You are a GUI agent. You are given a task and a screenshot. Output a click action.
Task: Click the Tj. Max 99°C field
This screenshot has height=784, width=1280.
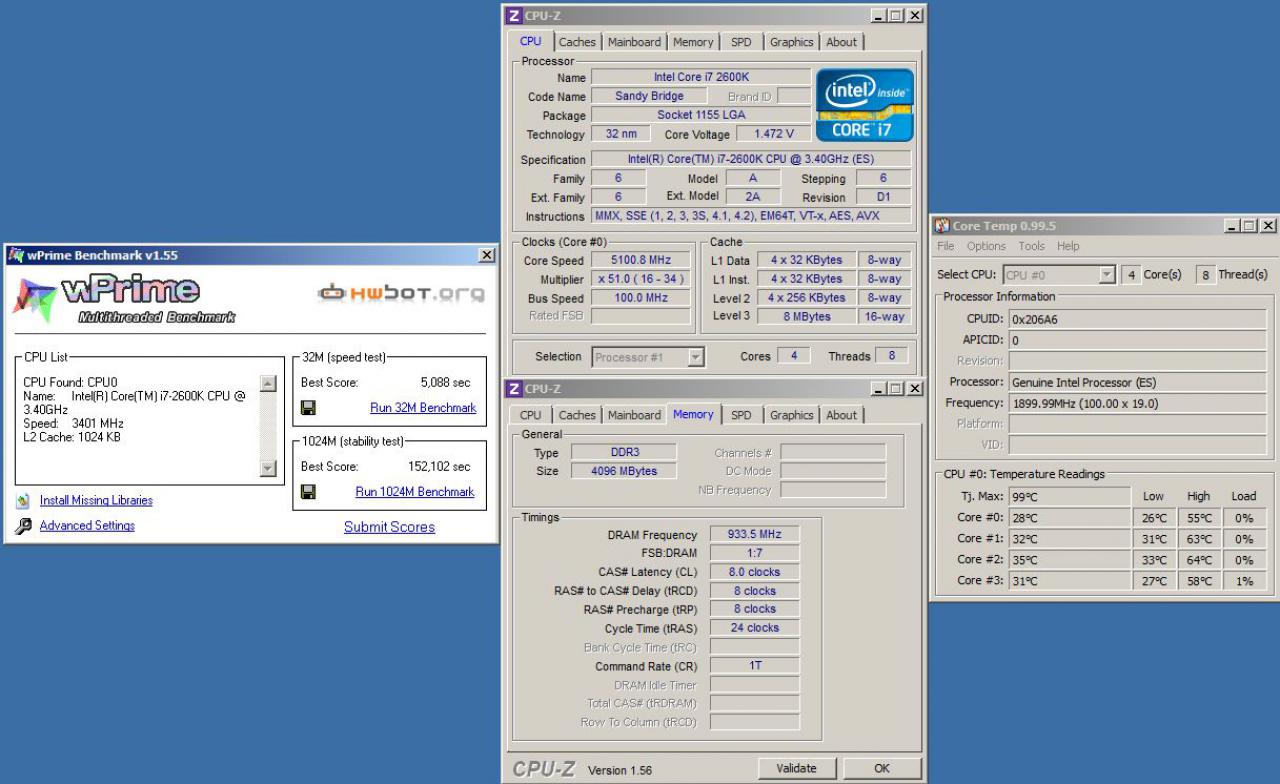1069,496
